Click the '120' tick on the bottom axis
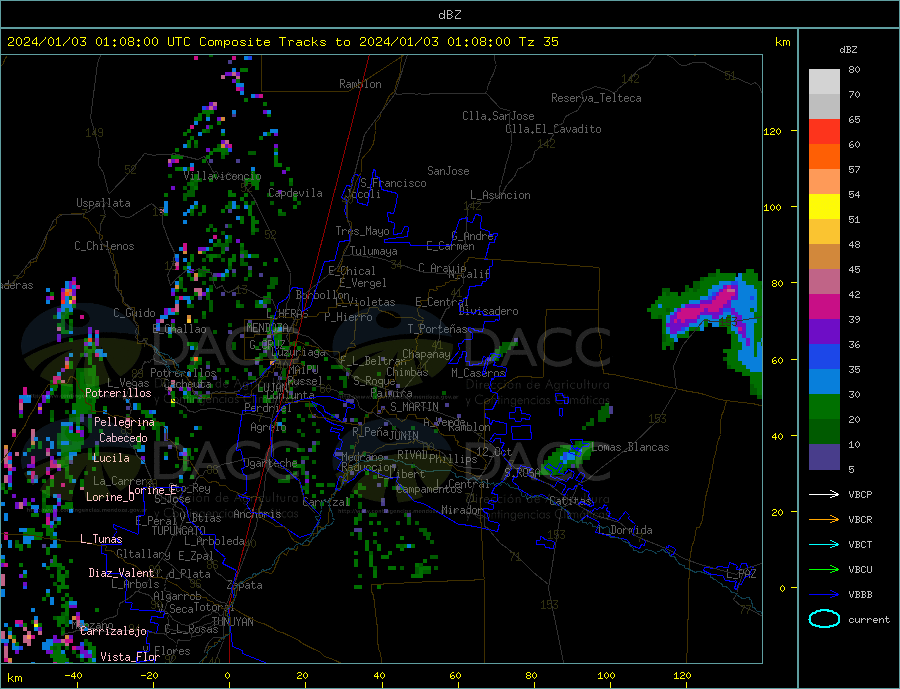The width and height of the screenshot is (900, 689). pyautogui.click(x=682, y=676)
